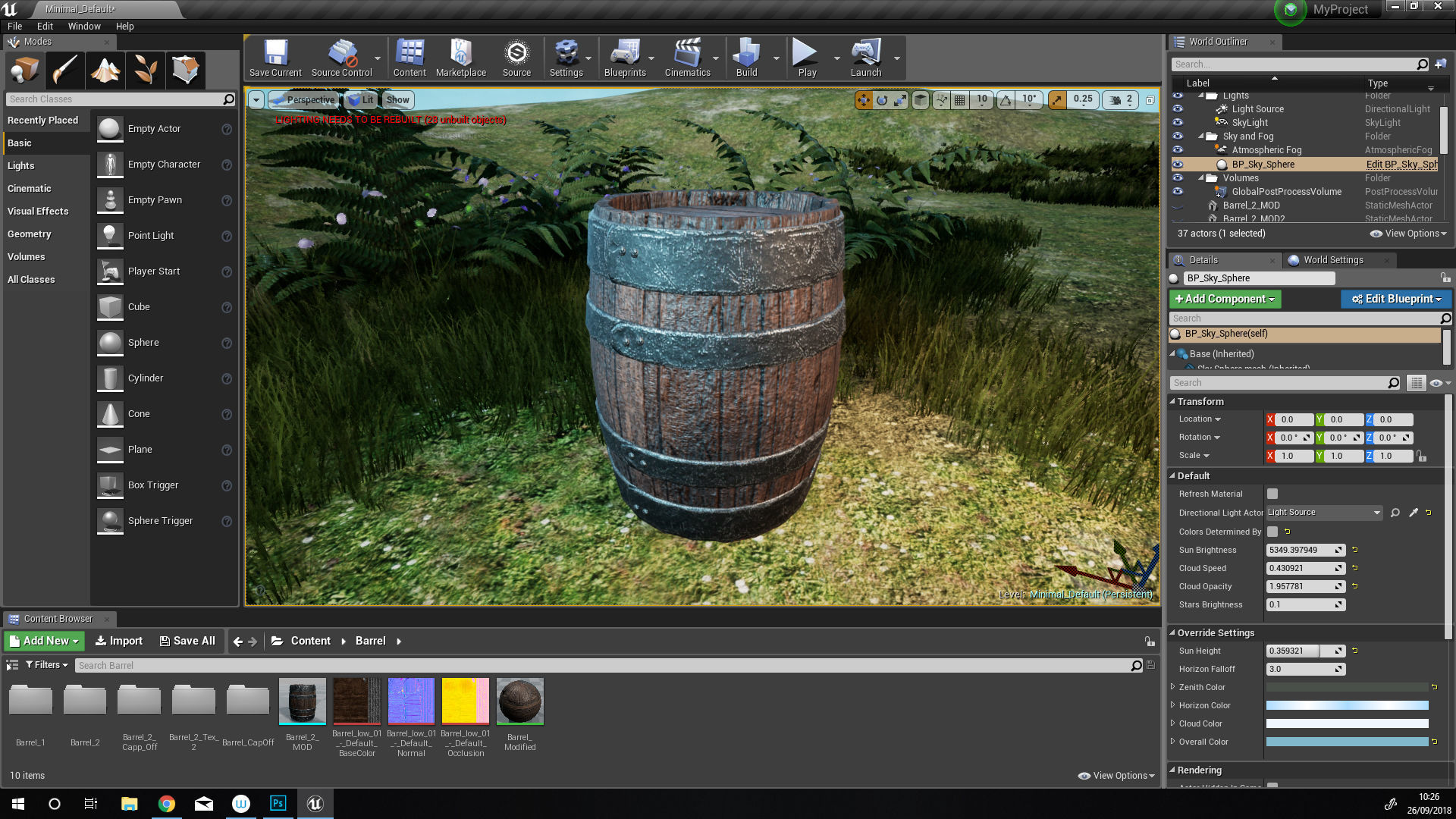
Task: Click the Build lighting icon
Action: coord(747,58)
